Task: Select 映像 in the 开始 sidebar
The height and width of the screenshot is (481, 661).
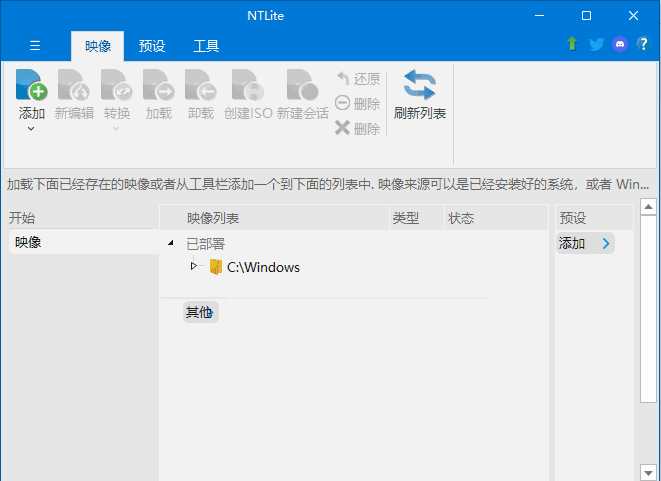Action: point(84,242)
